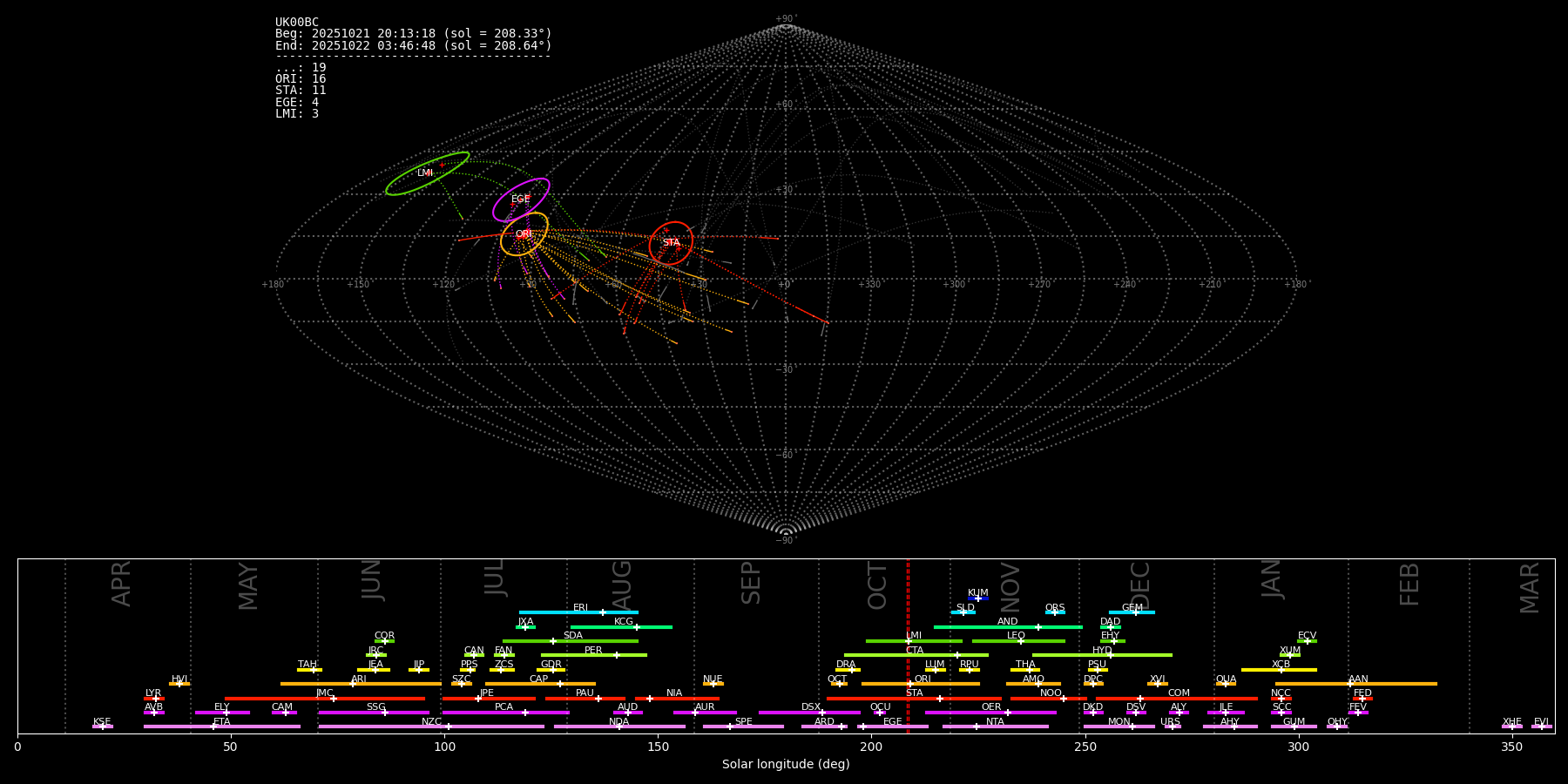Select the magenta EGE radiant ellipse

(521, 199)
